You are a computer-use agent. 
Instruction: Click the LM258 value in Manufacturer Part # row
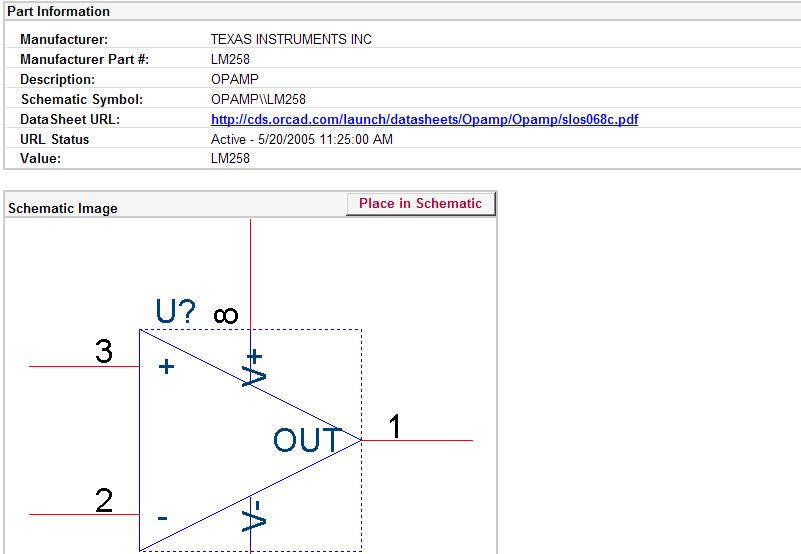coord(230,59)
